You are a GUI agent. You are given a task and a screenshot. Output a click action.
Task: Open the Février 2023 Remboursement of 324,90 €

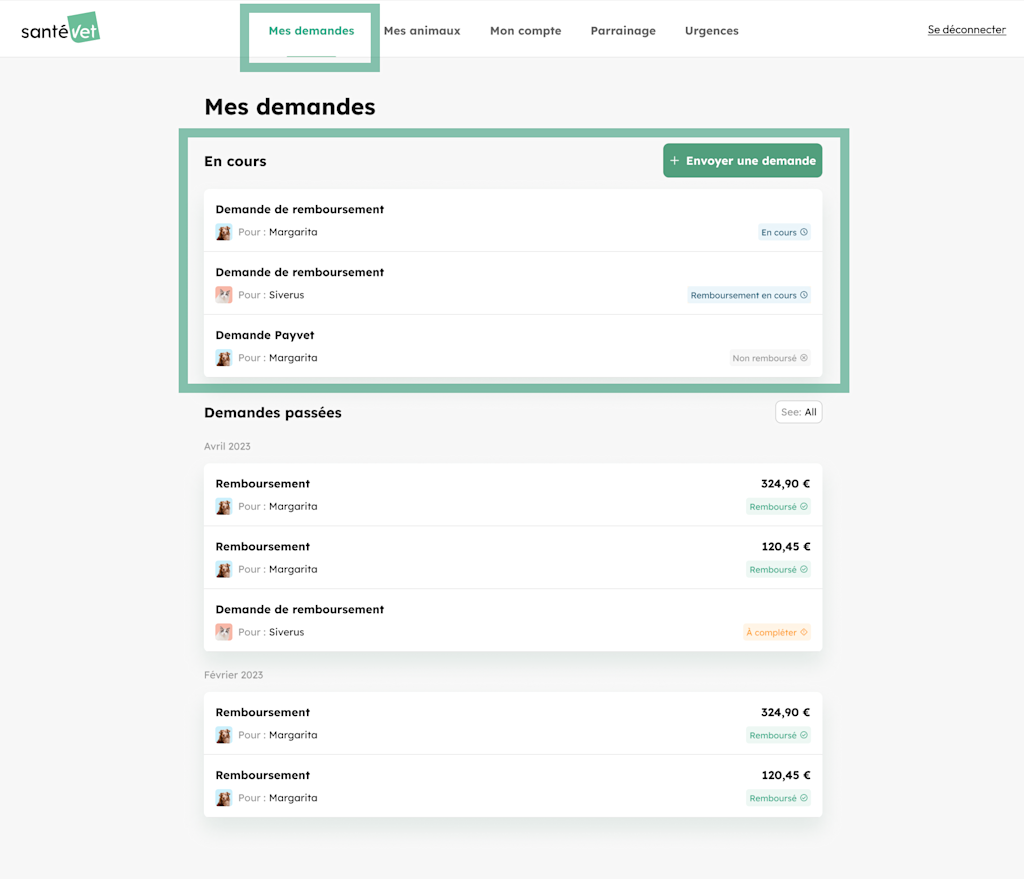point(513,724)
